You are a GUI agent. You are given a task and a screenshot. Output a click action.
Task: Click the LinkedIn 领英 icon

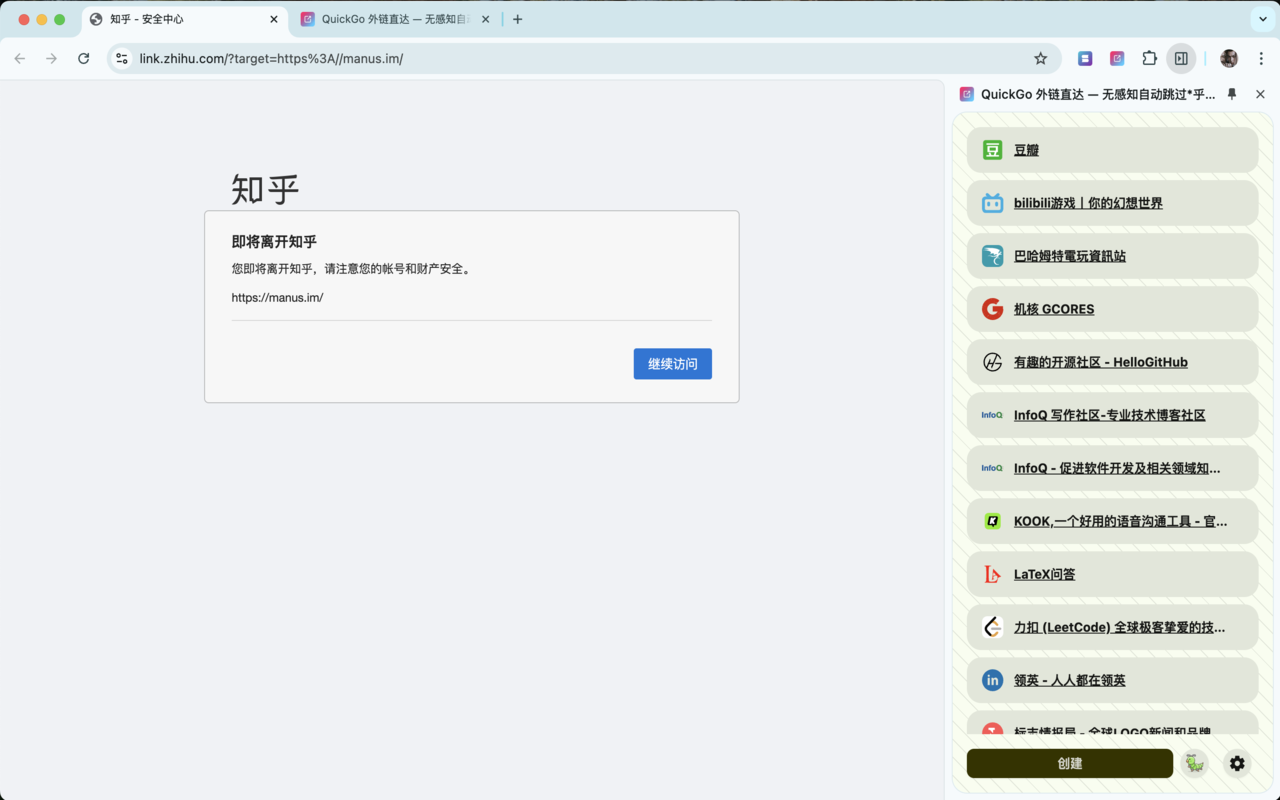(x=992, y=679)
